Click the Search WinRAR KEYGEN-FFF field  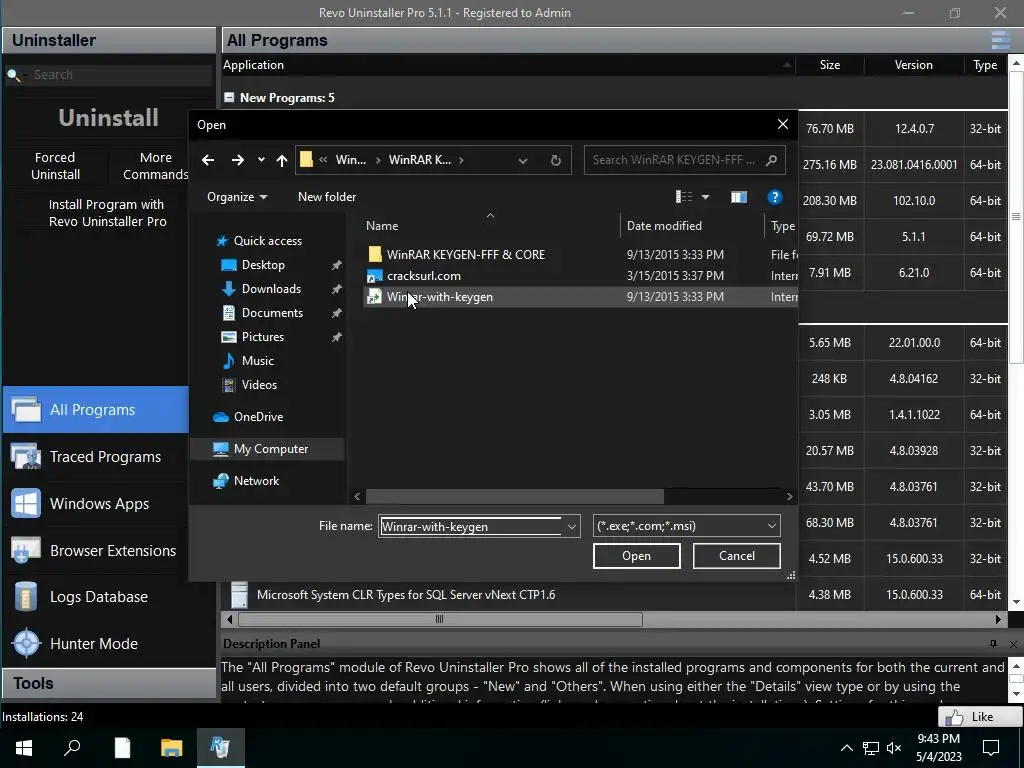[x=684, y=160]
